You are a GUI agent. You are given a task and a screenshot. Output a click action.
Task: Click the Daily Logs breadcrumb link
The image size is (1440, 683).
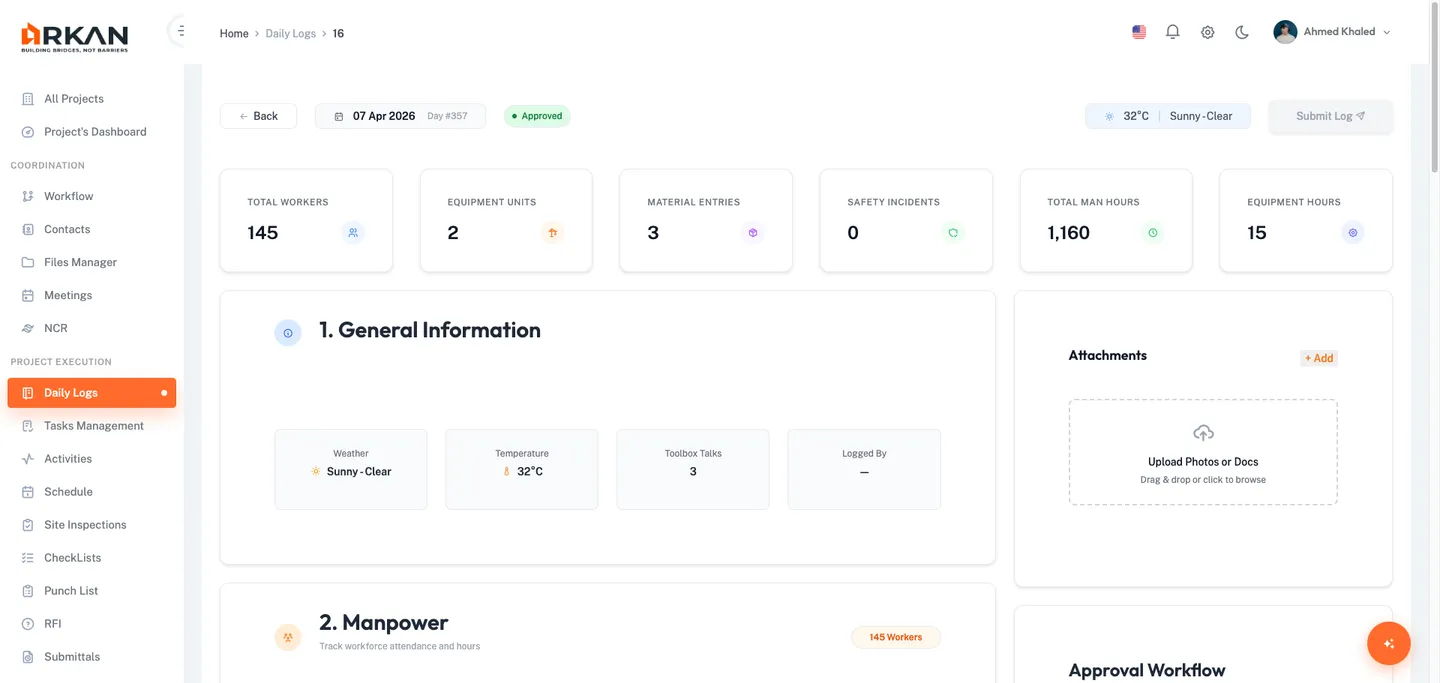tap(290, 34)
